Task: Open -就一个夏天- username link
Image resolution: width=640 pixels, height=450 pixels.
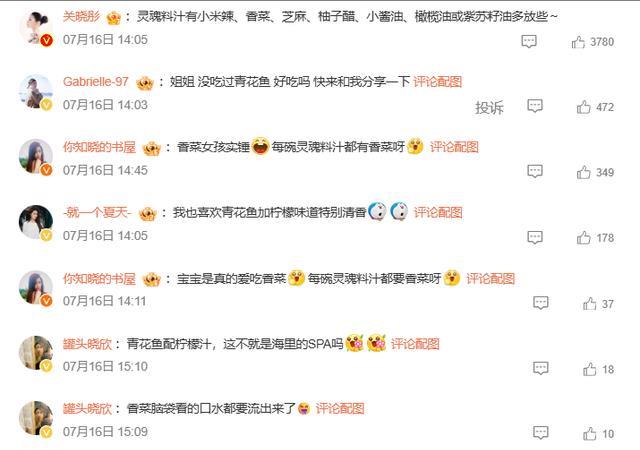Action: click(x=97, y=212)
